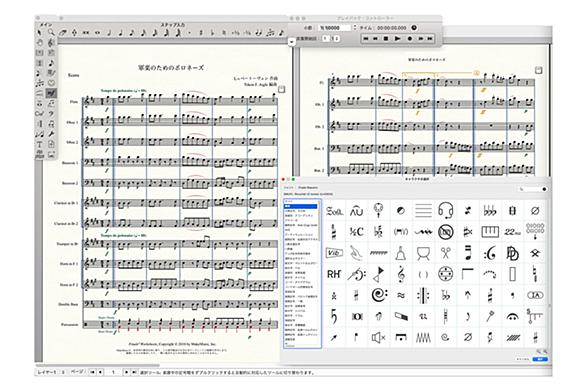Select the quarter note duration
The width and height of the screenshot is (586, 389).
[x=121, y=33]
